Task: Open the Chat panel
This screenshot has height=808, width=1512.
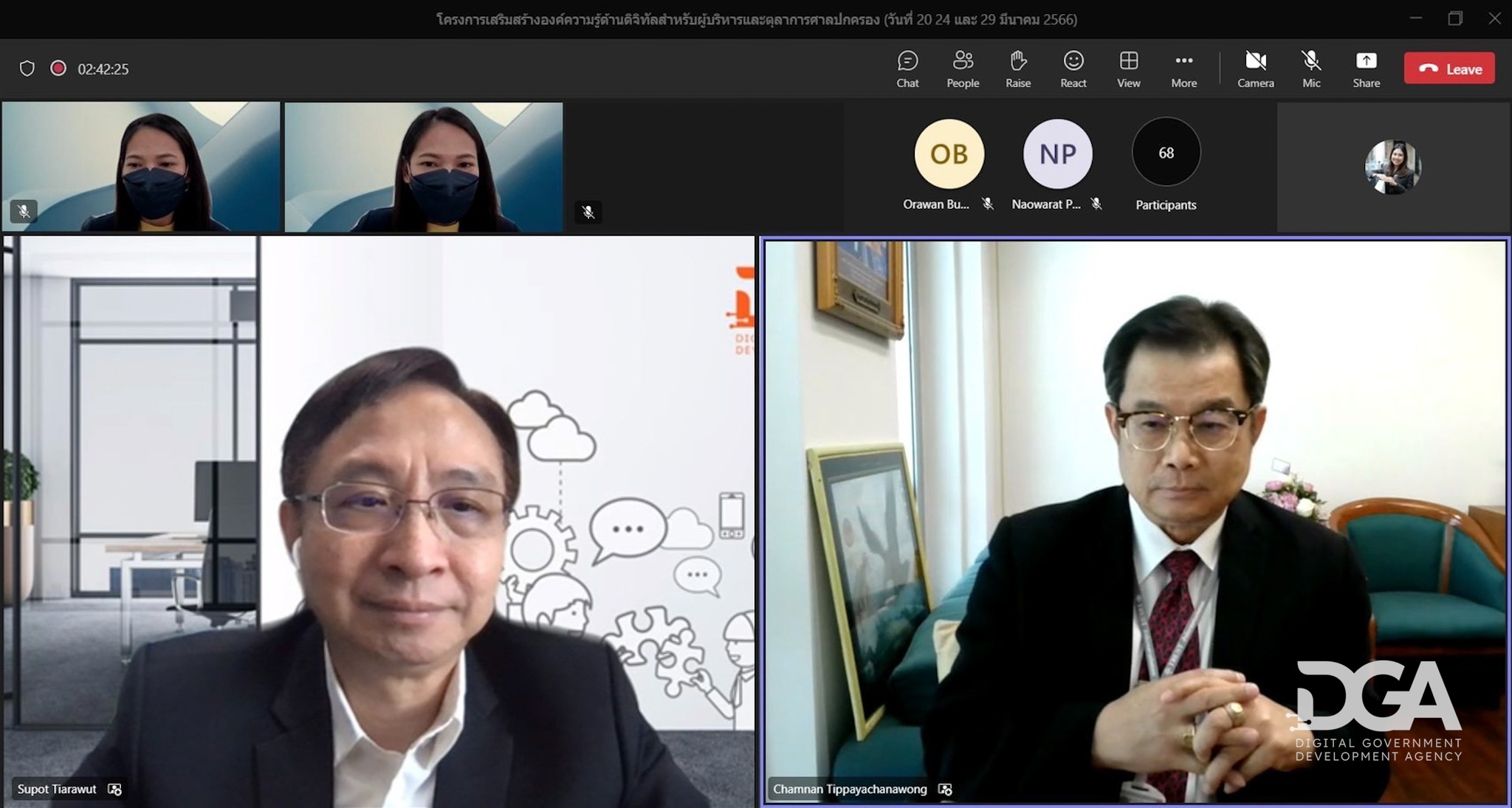Action: click(907, 69)
